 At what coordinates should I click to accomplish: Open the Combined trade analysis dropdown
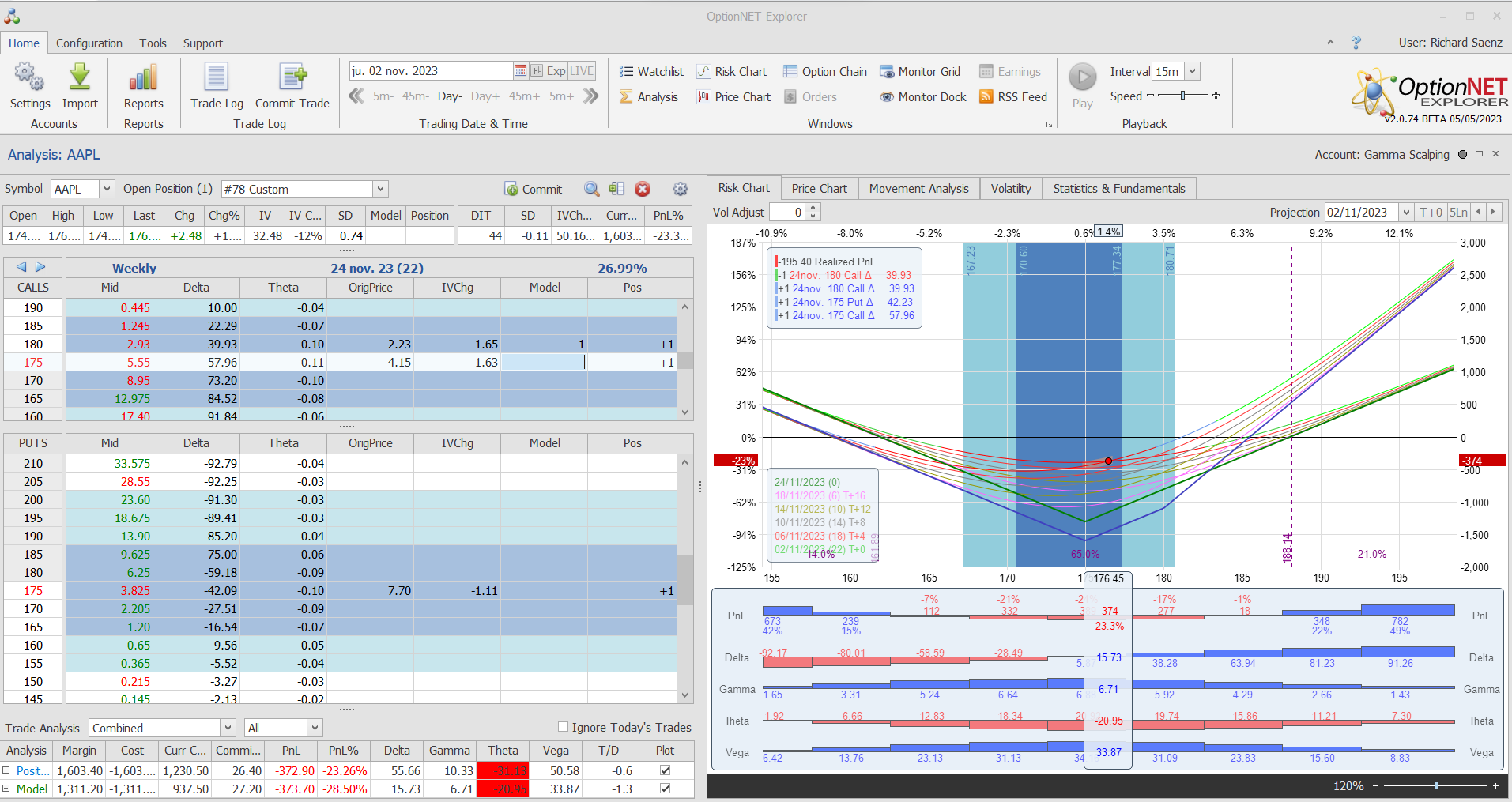pos(228,728)
